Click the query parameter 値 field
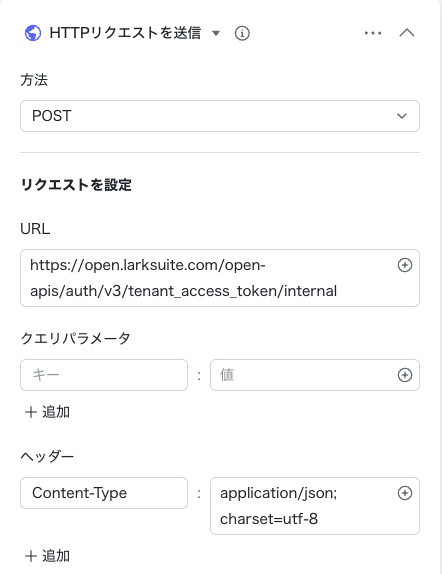The height and width of the screenshot is (574, 442). (x=315, y=375)
